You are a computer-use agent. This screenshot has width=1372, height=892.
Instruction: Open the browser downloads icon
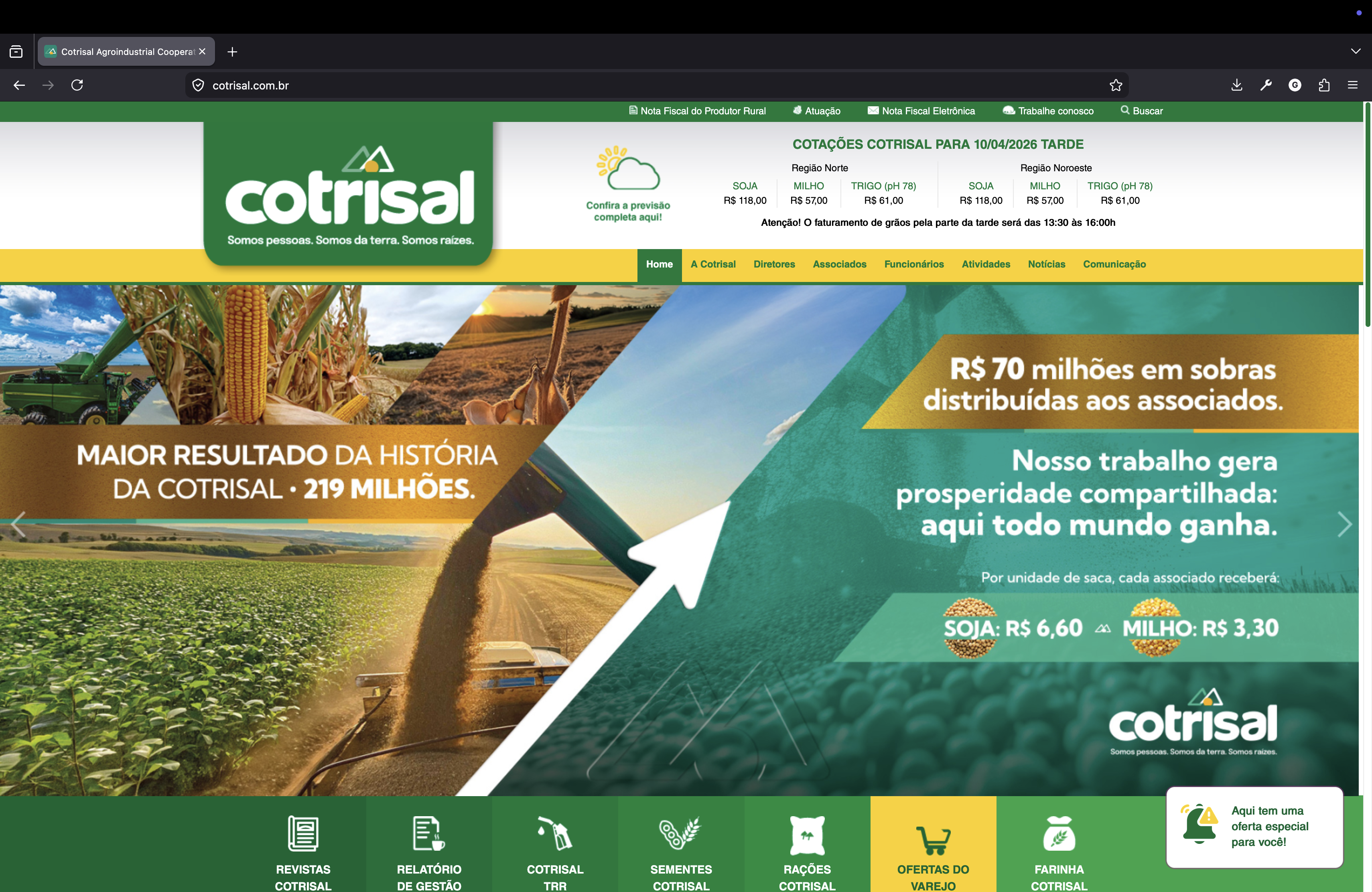tap(1236, 85)
